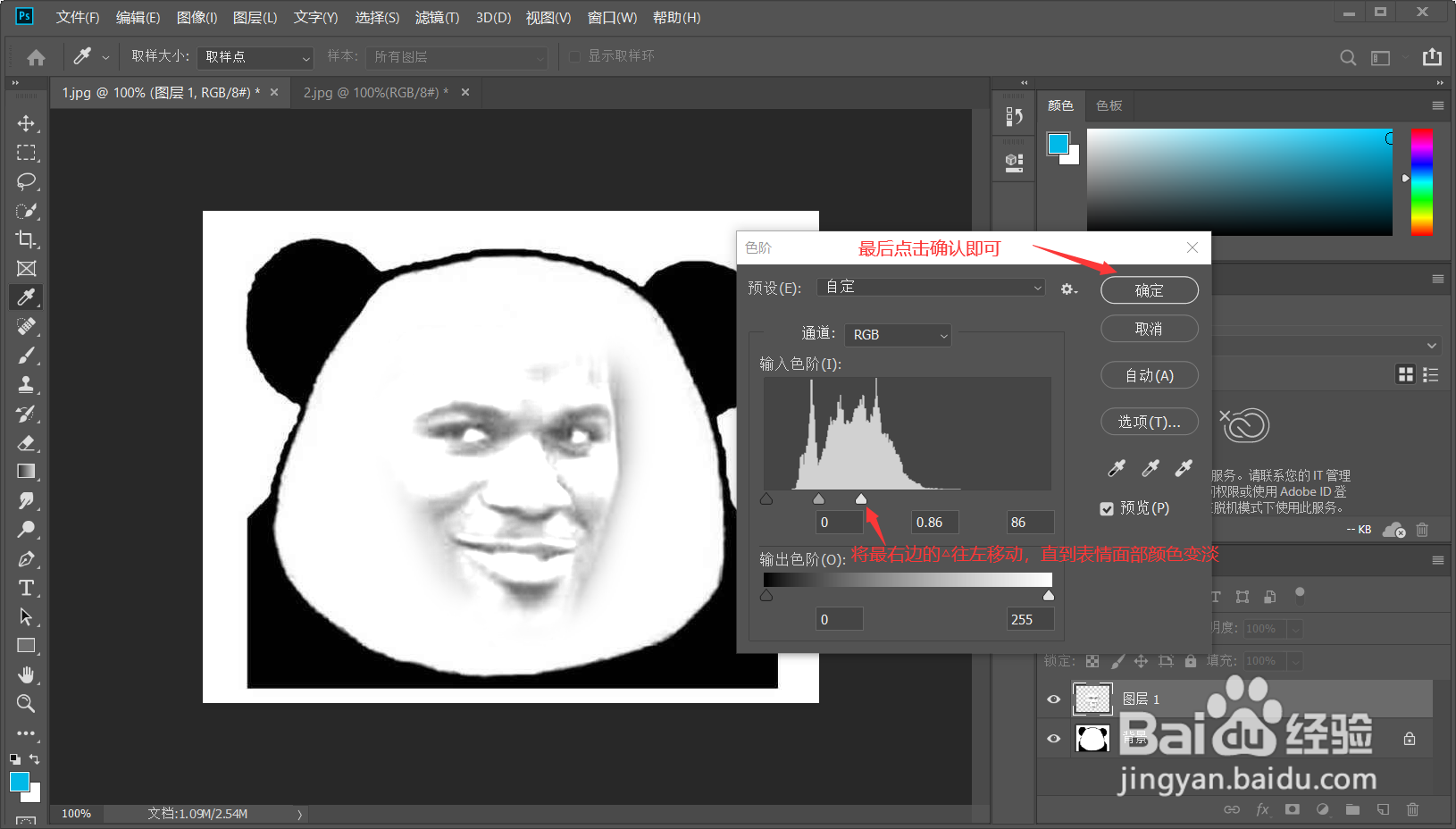Click the Home icon in options bar
Image resolution: width=1456 pixels, height=829 pixels.
point(36,57)
